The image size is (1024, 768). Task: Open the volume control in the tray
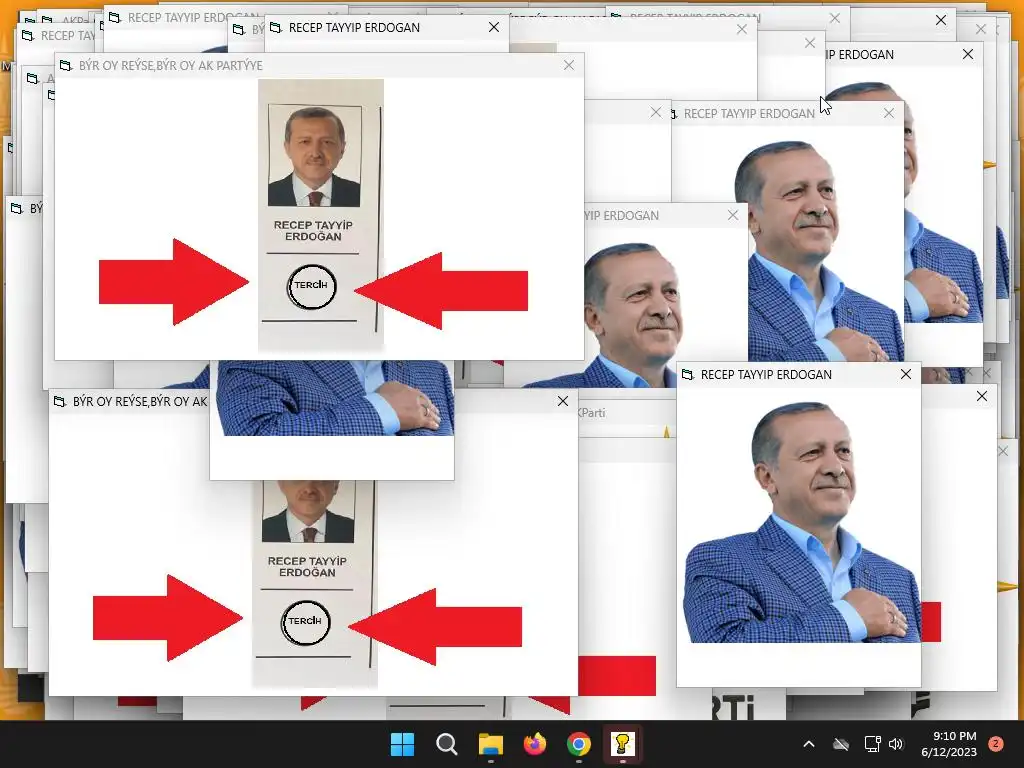(896, 744)
